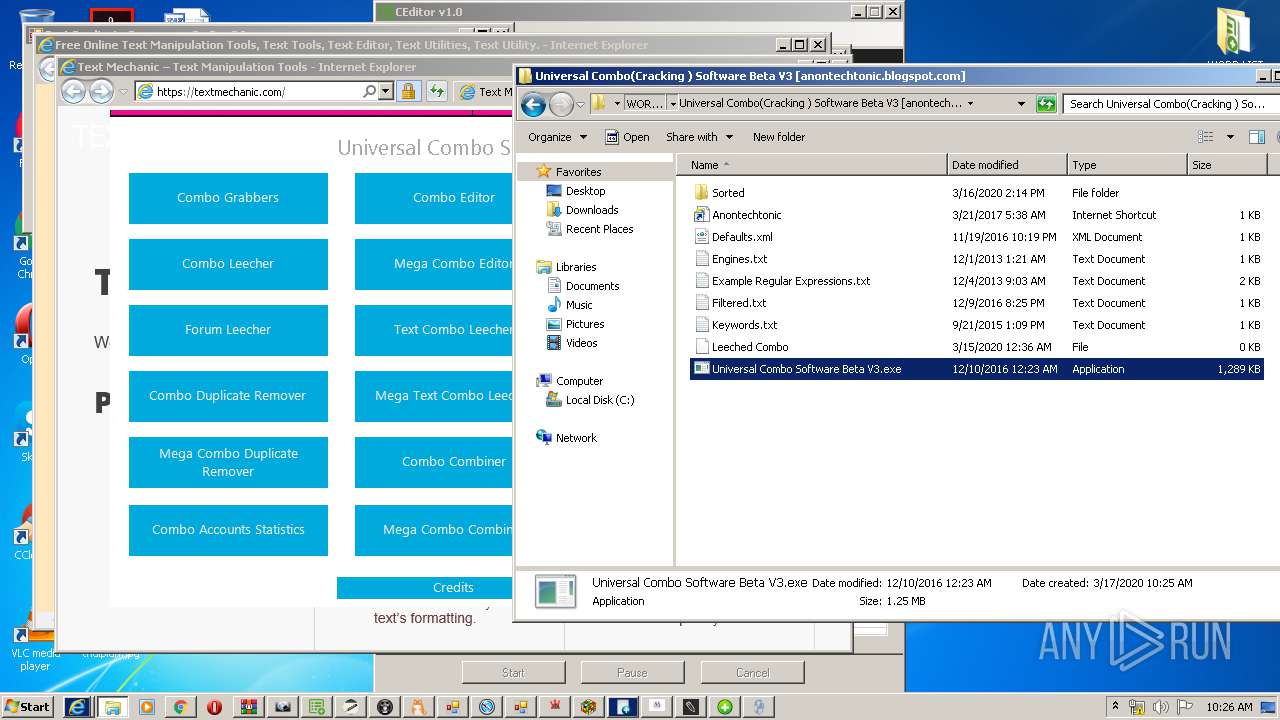Show hidden system tray icons
This screenshot has height=720, width=1280.
(1115, 707)
